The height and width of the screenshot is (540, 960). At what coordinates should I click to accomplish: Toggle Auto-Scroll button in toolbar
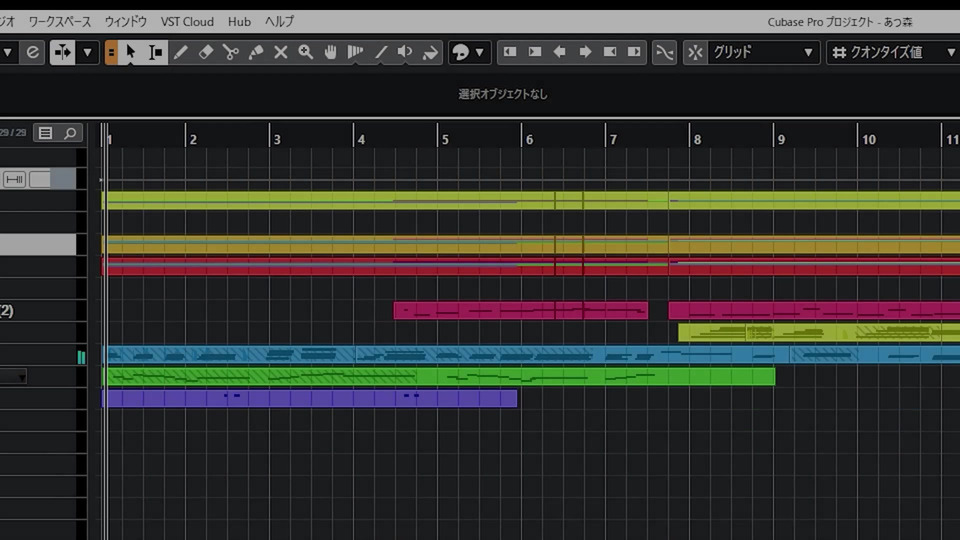[x=63, y=52]
